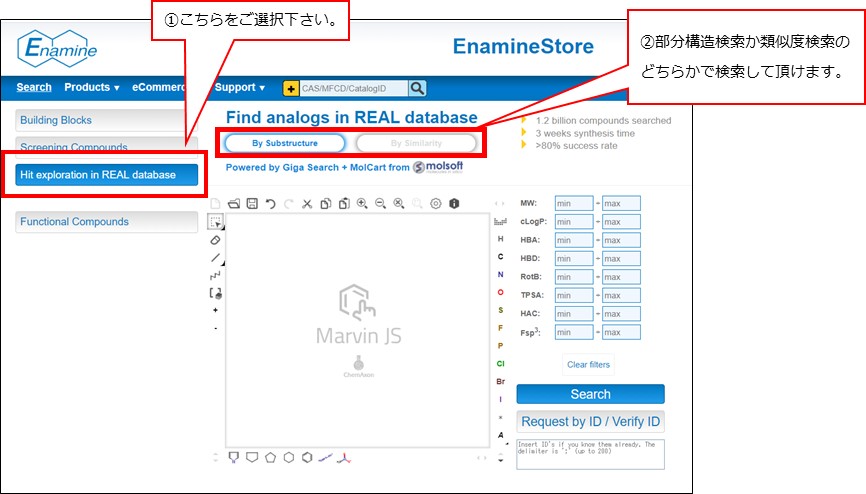866x494 pixels.
Task: Click the 3D axes template icon
Action: pyautogui.click(x=344, y=458)
